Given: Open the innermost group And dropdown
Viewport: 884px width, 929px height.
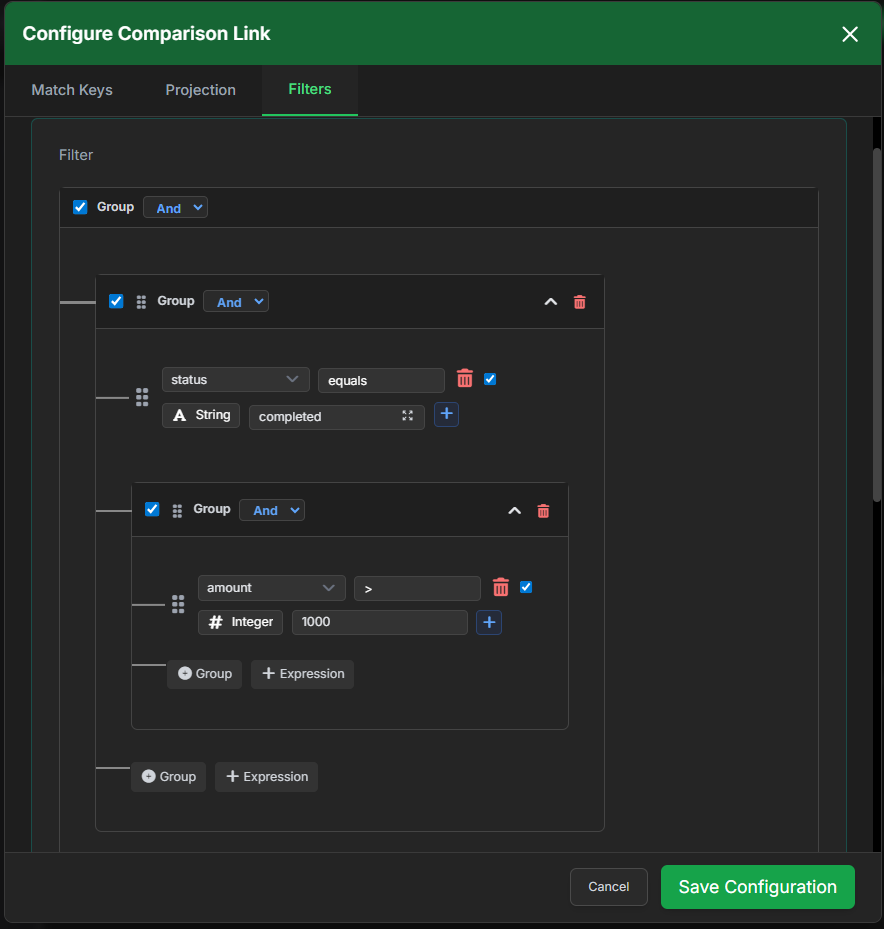Looking at the screenshot, I should [272, 510].
